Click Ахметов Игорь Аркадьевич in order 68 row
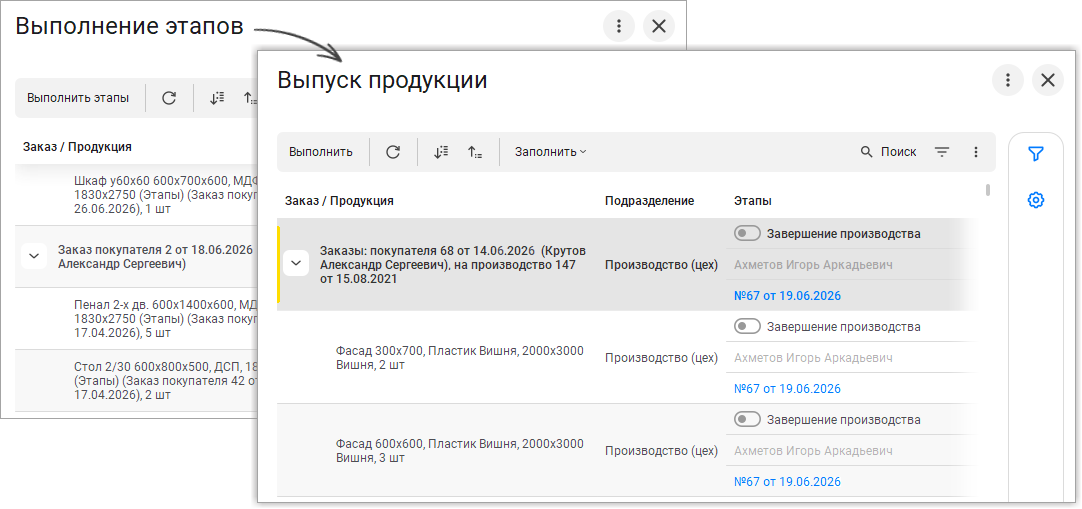The image size is (1082, 509). click(x=814, y=265)
